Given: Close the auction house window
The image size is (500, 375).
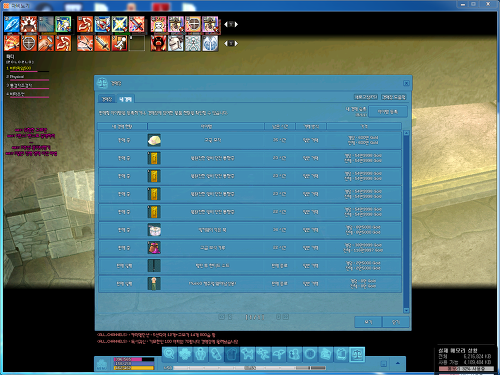Looking at the screenshot, I should point(406,83).
